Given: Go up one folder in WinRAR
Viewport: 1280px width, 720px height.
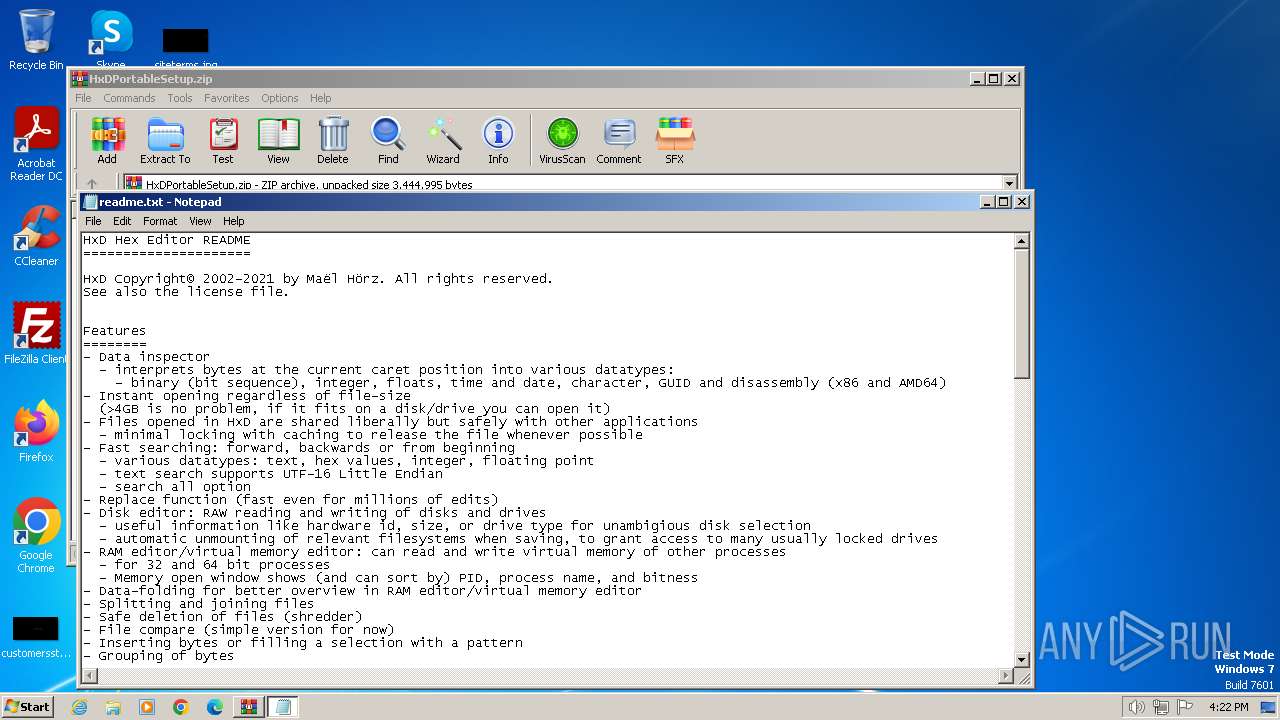Looking at the screenshot, I should (x=92, y=184).
